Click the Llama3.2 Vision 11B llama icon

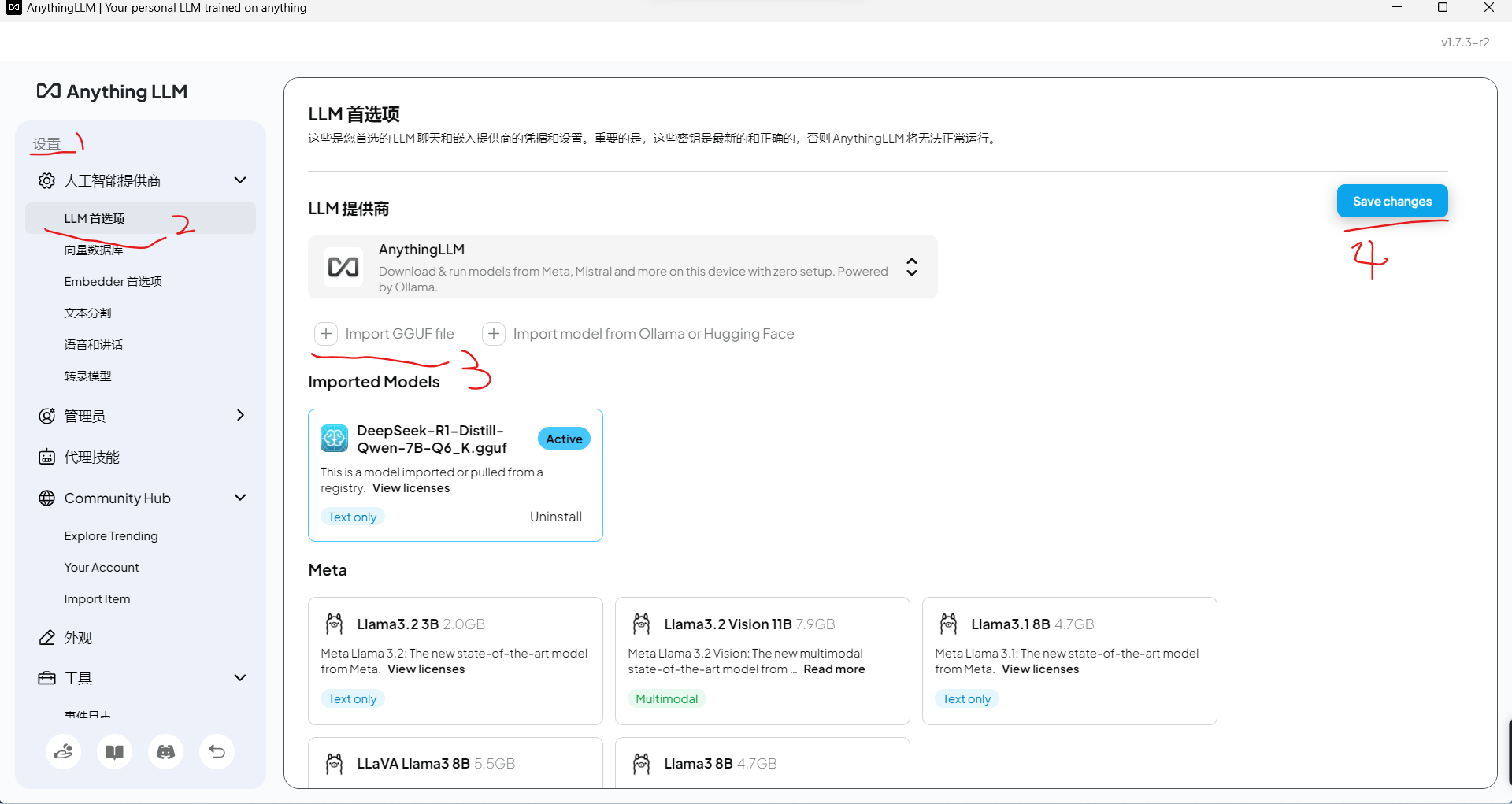pos(641,624)
